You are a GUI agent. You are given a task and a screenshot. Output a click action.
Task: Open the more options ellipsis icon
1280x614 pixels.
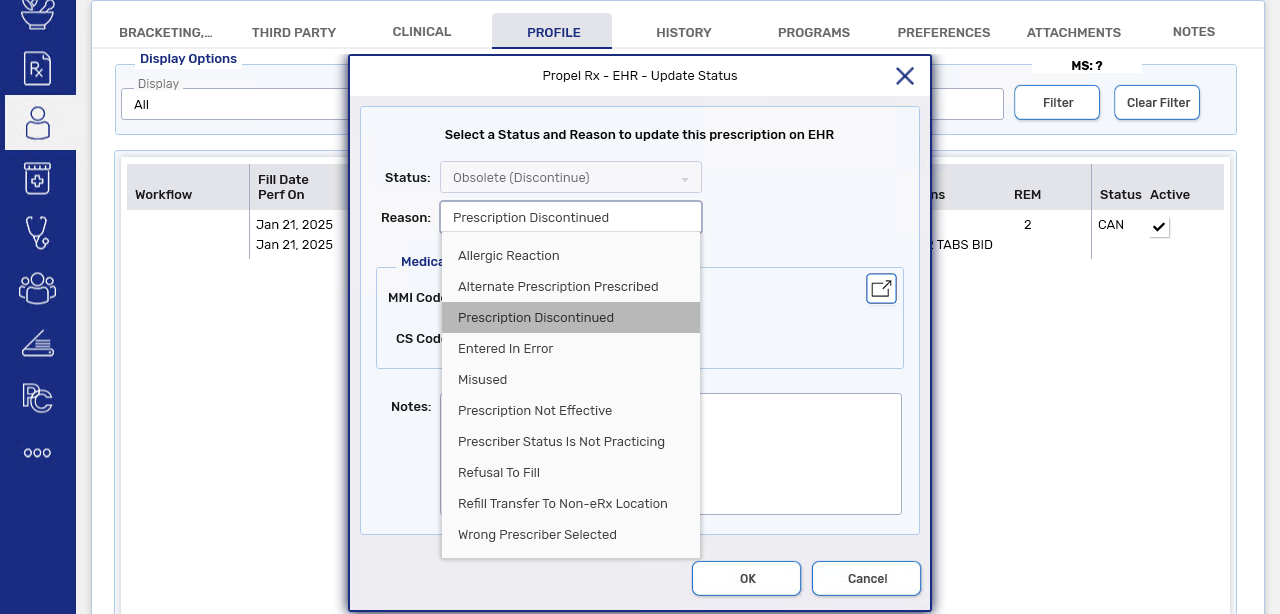[x=37, y=453]
